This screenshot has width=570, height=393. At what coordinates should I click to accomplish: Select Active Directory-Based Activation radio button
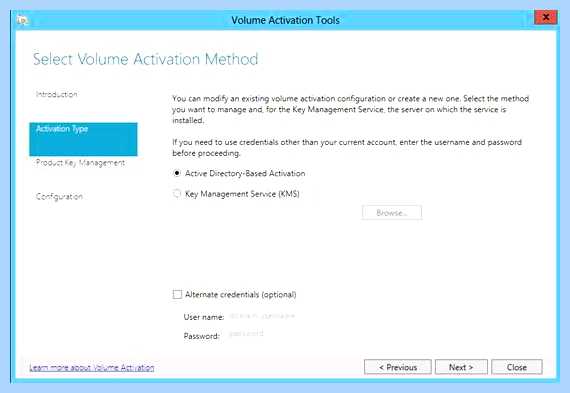tap(177, 173)
